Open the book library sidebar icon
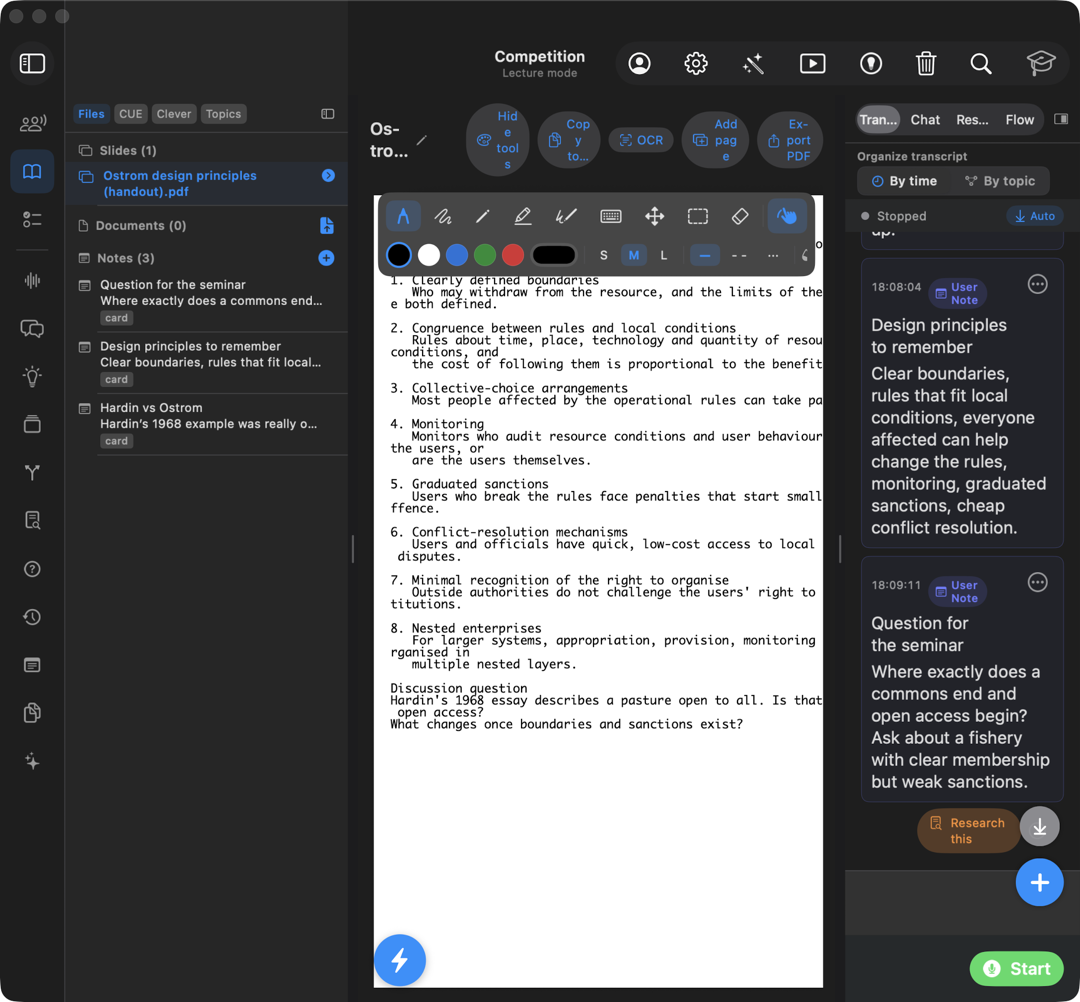1080x1002 pixels. [x=32, y=171]
